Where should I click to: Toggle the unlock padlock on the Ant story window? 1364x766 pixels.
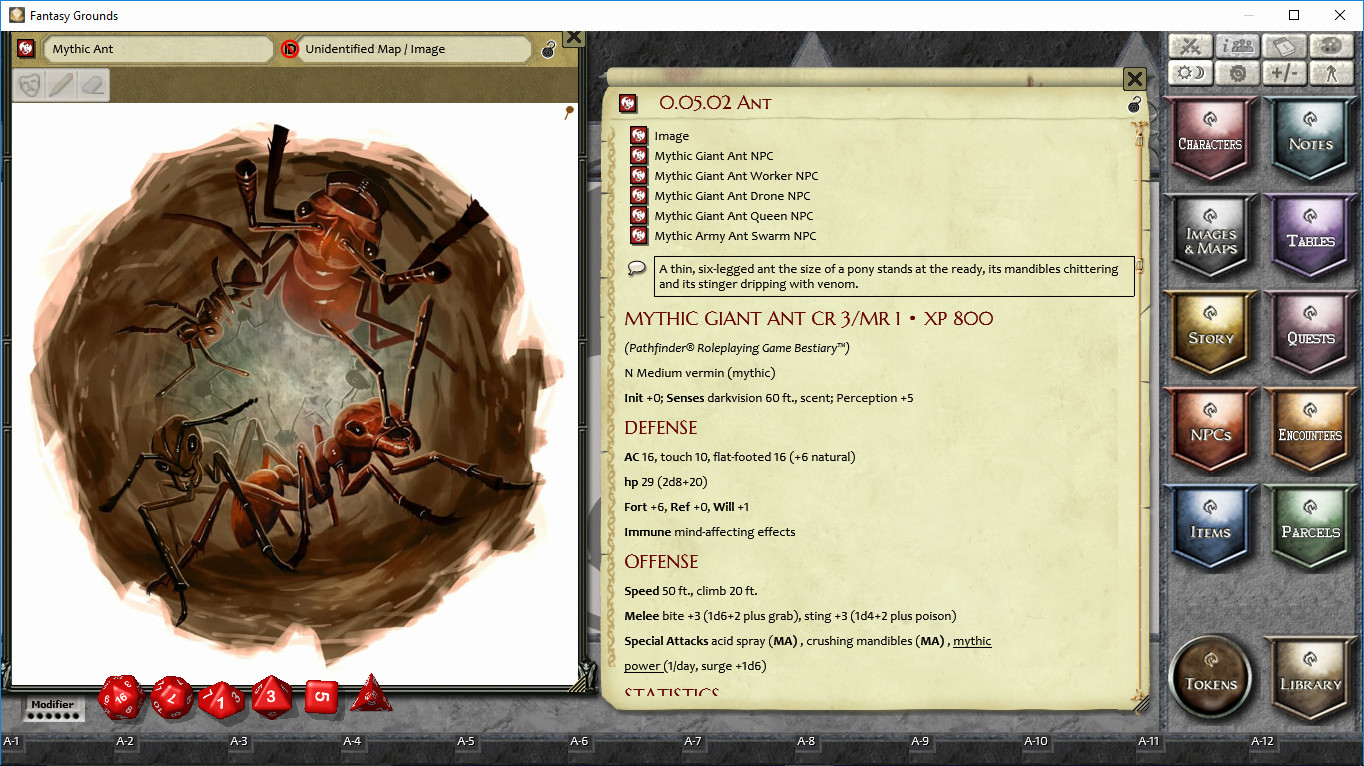click(x=1133, y=103)
